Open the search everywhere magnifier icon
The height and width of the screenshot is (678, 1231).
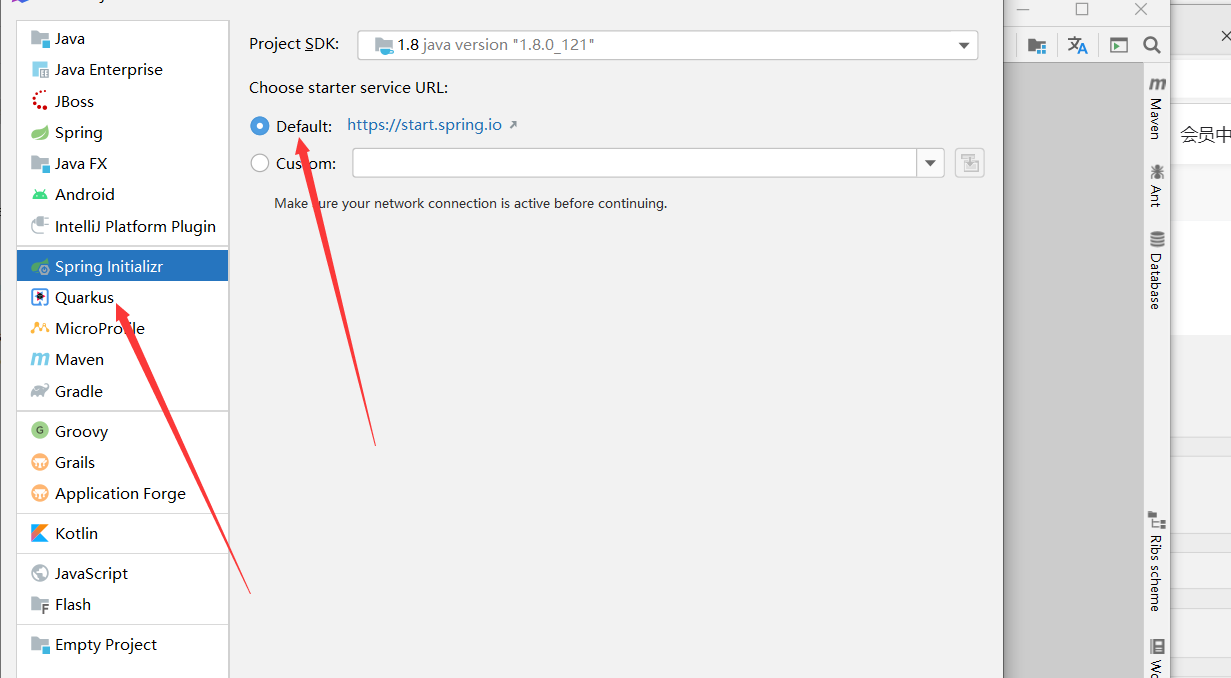1151,44
